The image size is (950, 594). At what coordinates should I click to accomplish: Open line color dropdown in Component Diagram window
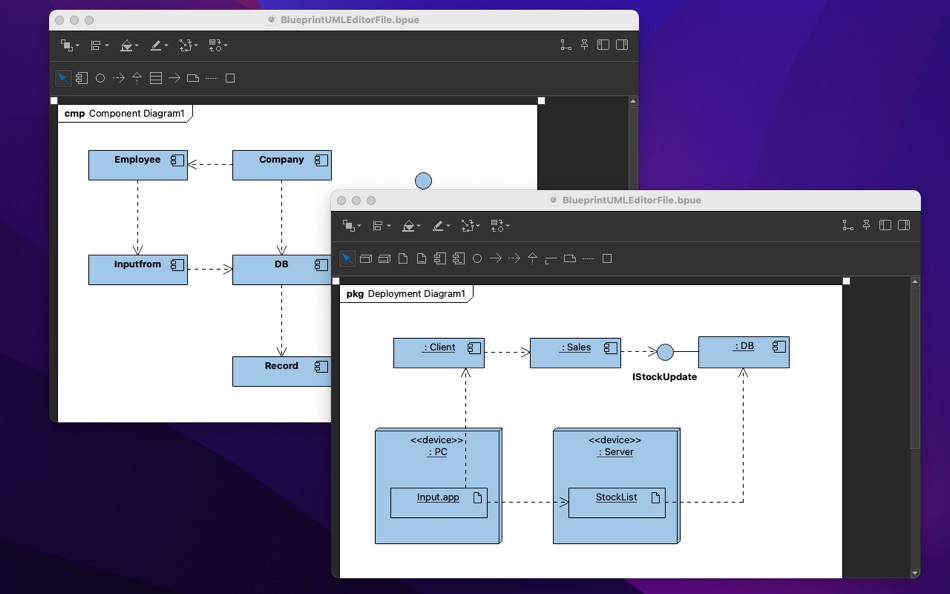click(159, 45)
